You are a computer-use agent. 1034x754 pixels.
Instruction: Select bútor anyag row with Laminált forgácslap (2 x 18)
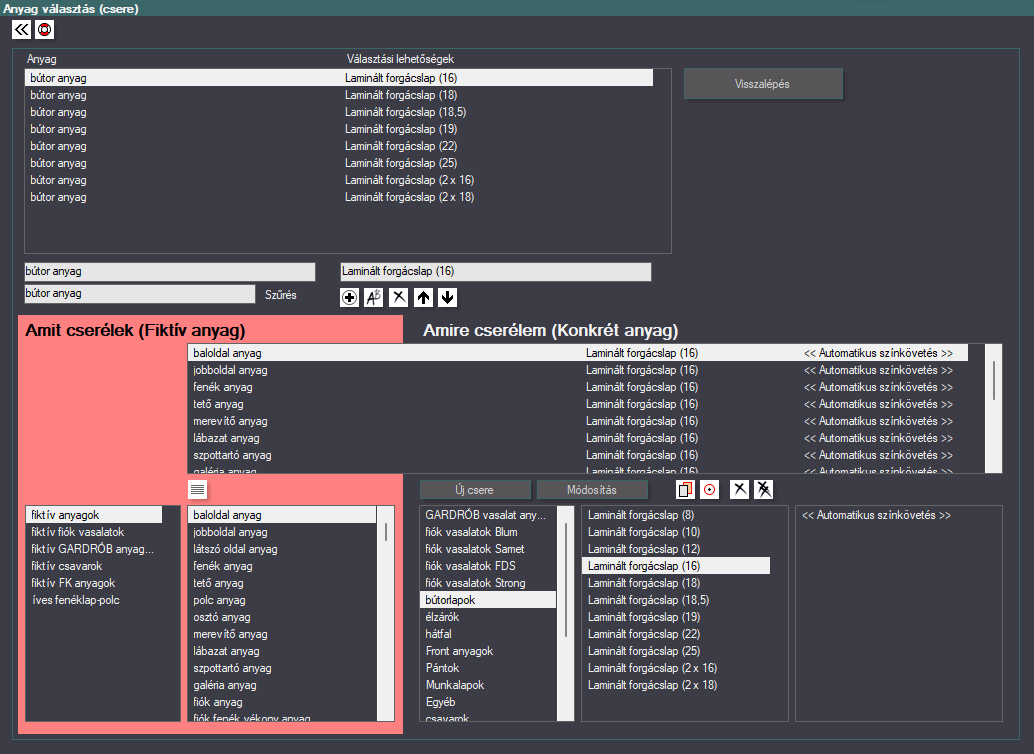tap(339, 197)
